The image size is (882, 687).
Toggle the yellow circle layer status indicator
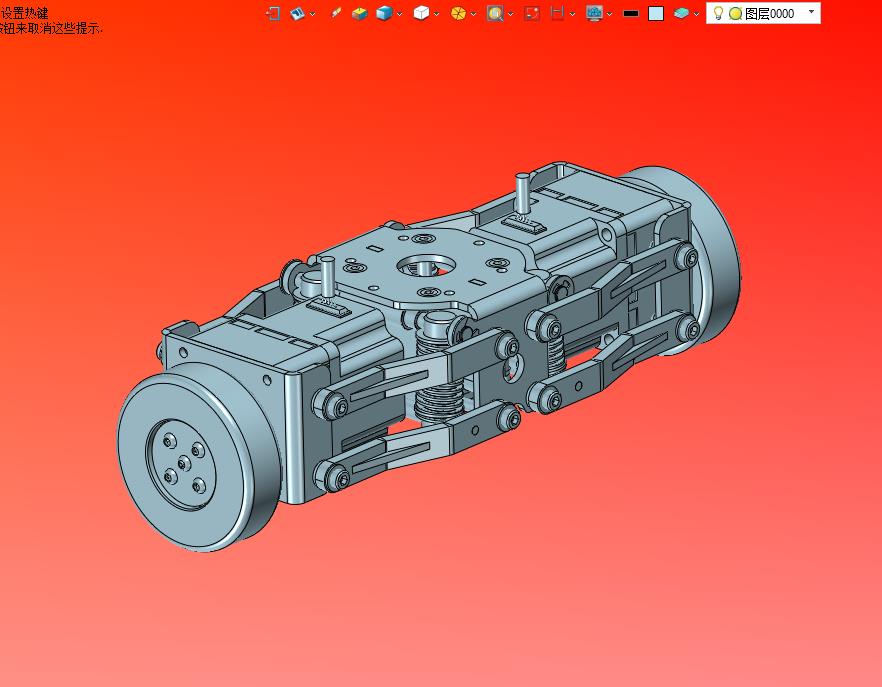pyautogui.click(x=735, y=14)
